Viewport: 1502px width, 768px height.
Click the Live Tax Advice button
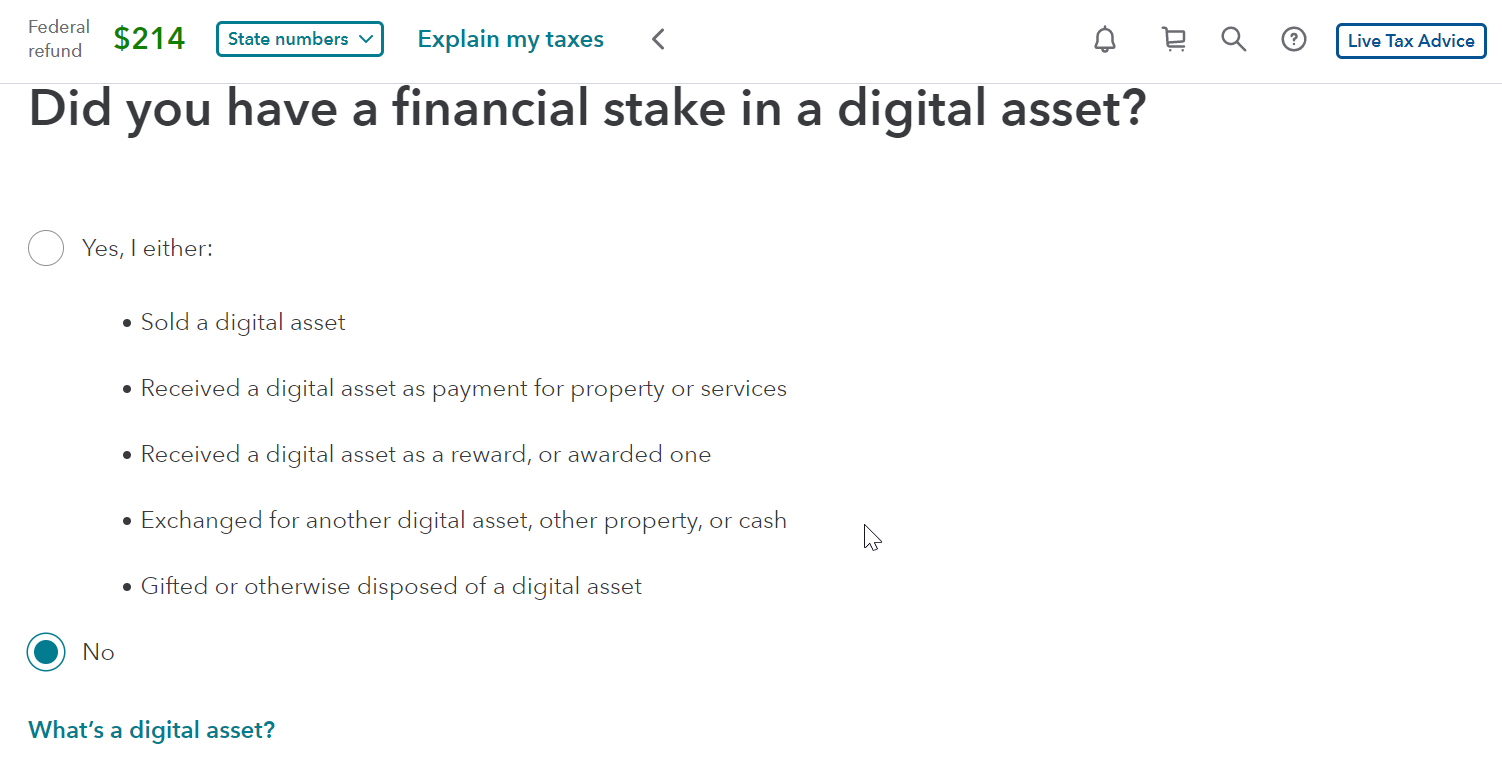1411,41
